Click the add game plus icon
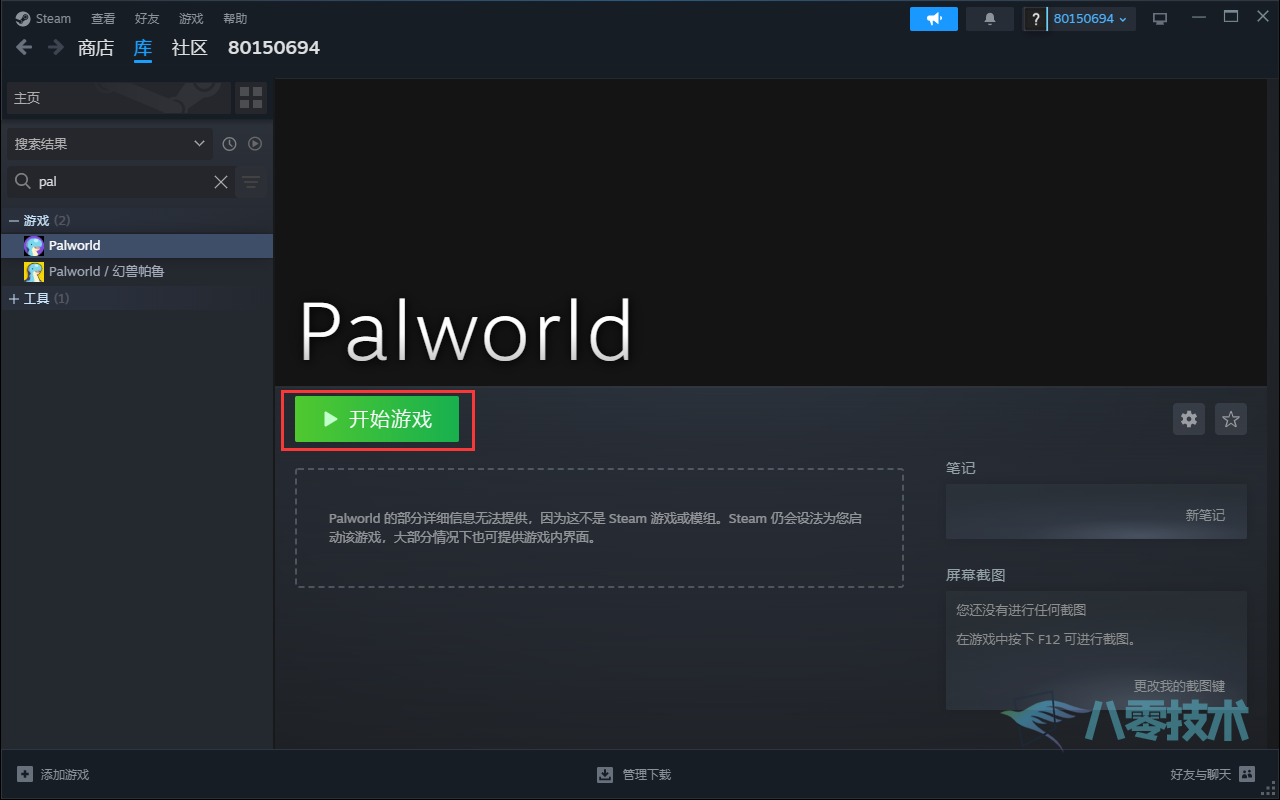 coord(25,774)
